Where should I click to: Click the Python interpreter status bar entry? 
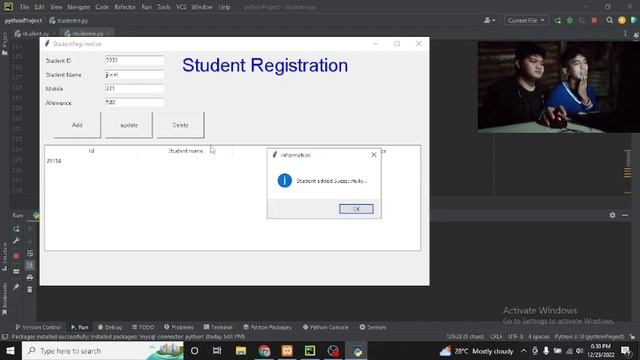pos(589,337)
